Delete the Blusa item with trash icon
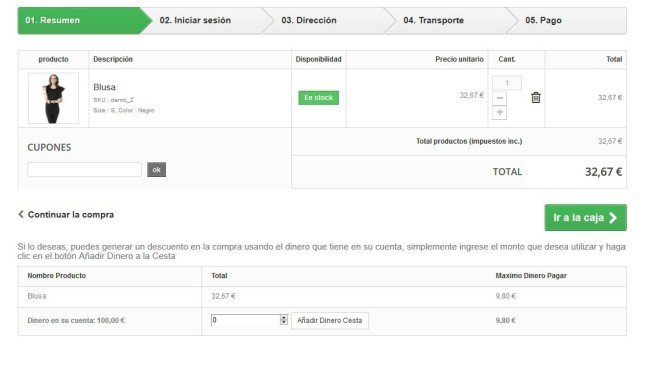 (x=536, y=98)
